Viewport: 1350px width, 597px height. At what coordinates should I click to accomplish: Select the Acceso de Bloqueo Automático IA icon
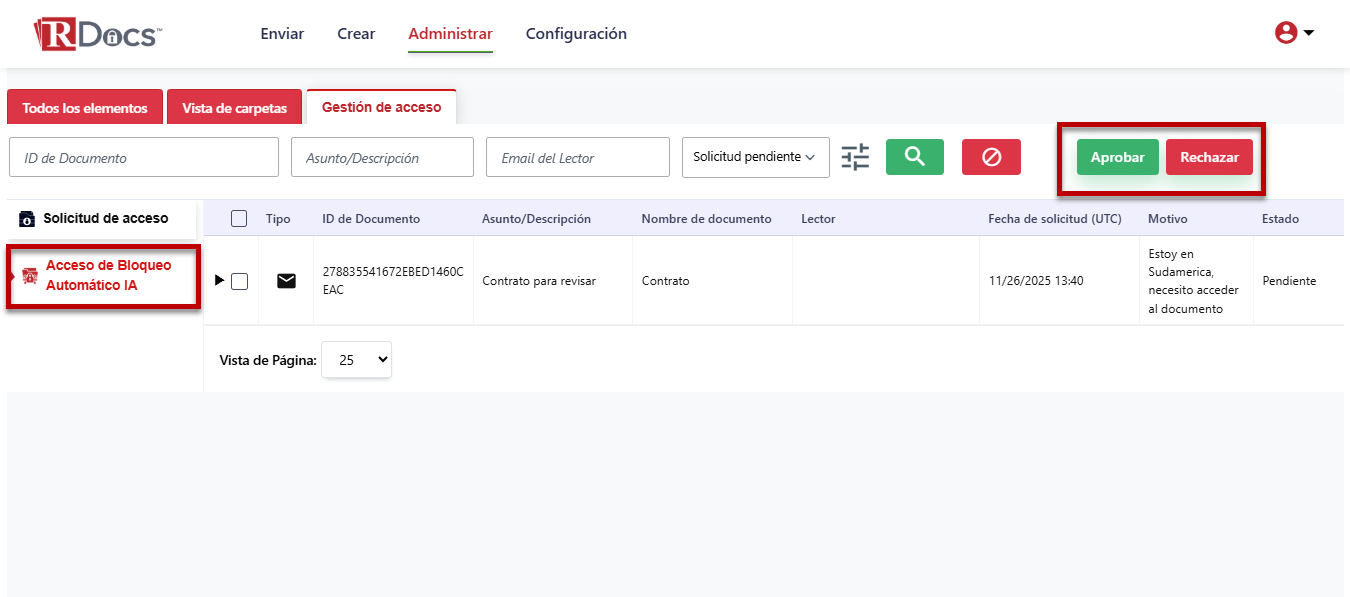[28, 274]
